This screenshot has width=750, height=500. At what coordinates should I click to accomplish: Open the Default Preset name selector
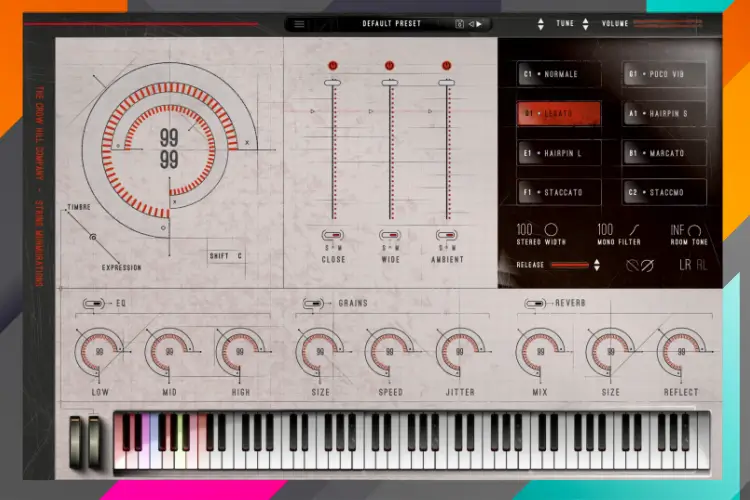click(x=391, y=23)
